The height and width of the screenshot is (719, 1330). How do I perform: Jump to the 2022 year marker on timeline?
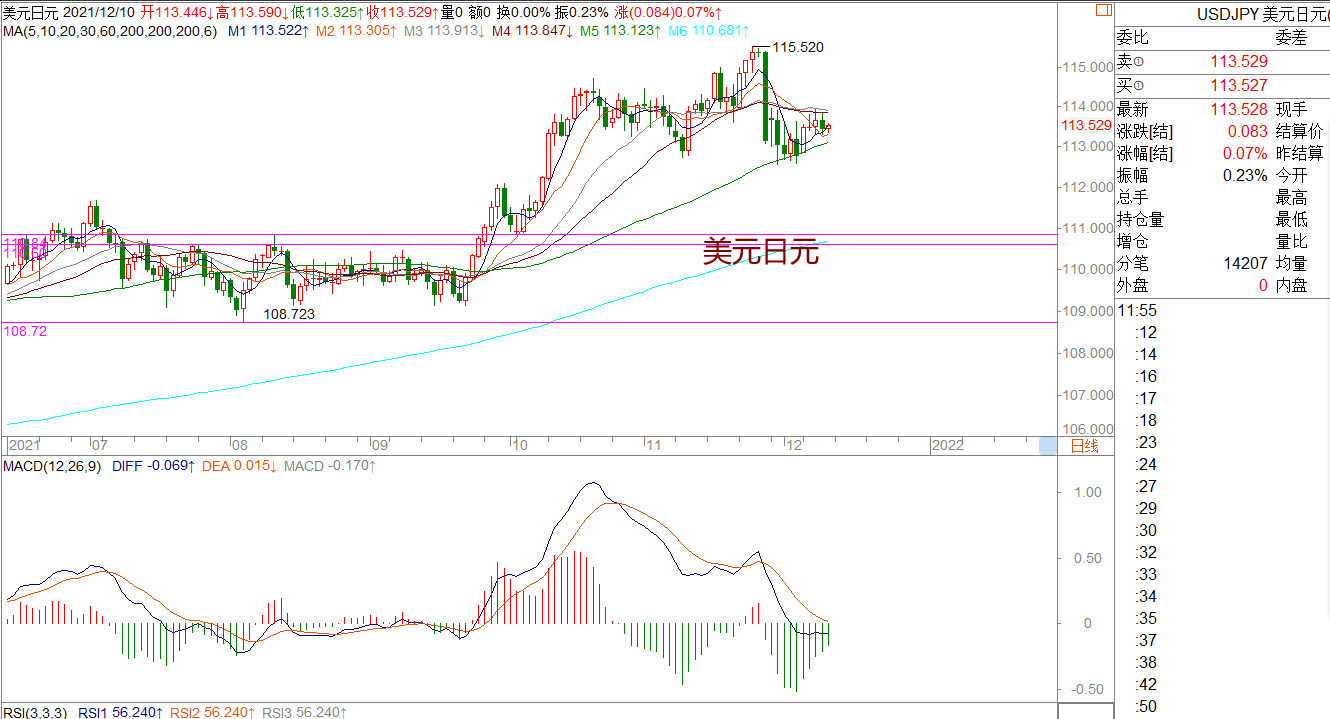(x=947, y=445)
